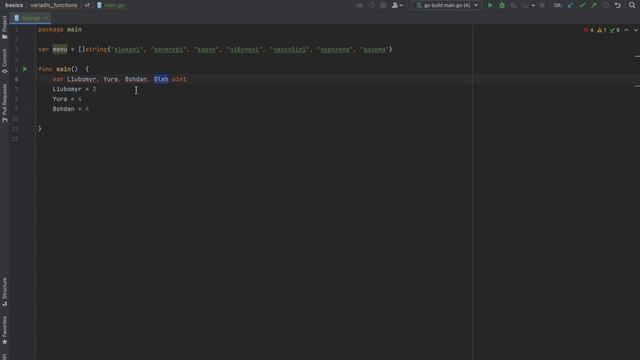
Task: Click the yellow warnings indicator
Action: coord(602,30)
